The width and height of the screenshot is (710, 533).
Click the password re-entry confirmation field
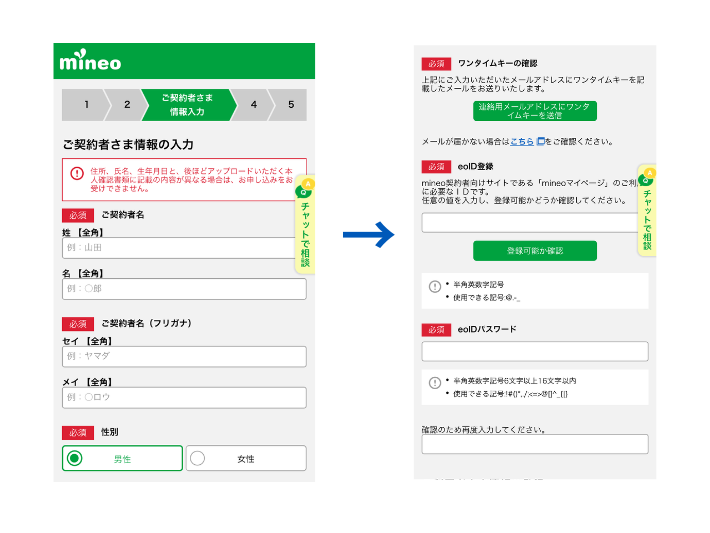click(x=535, y=444)
